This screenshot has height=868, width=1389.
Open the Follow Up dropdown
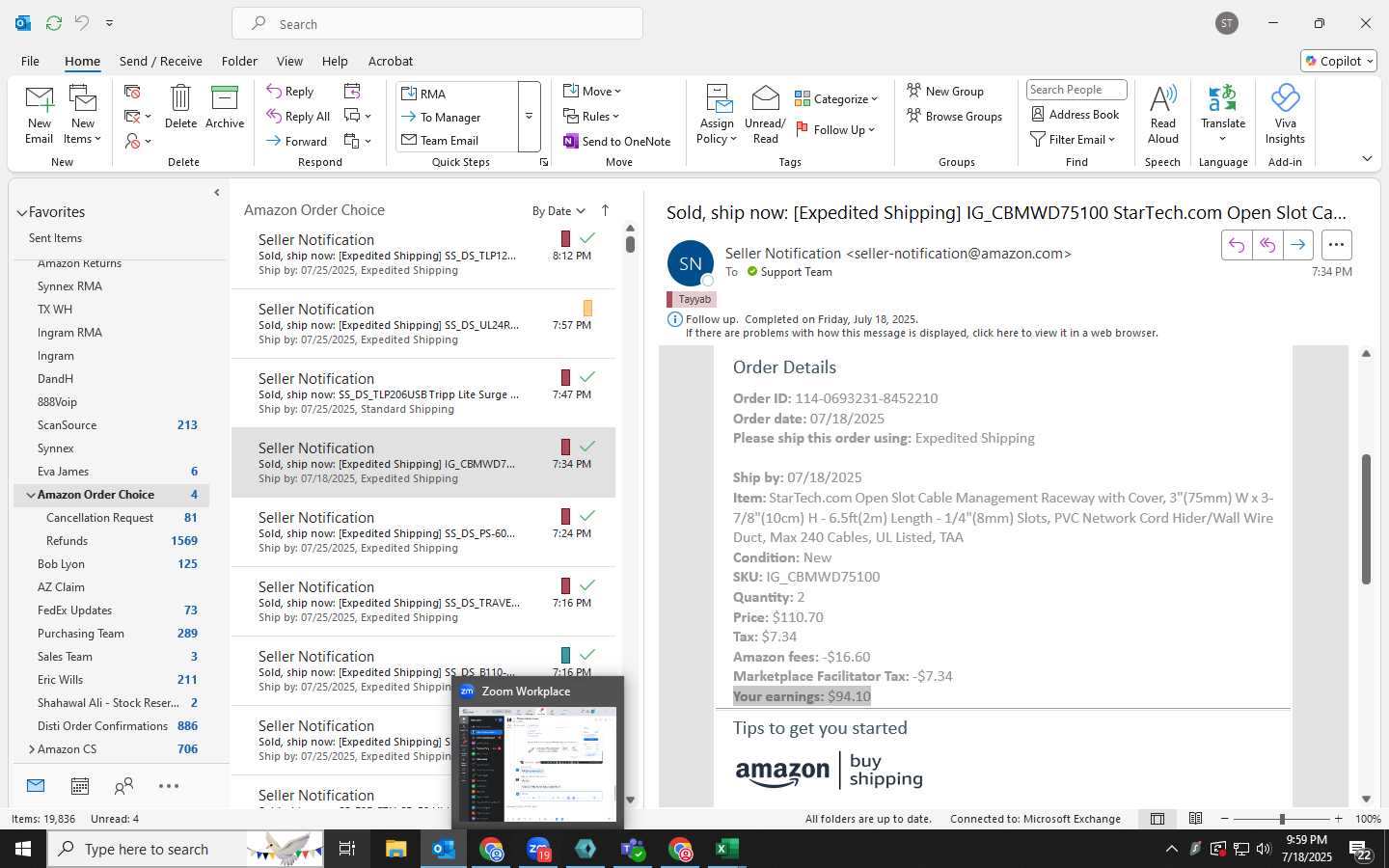pos(835,129)
